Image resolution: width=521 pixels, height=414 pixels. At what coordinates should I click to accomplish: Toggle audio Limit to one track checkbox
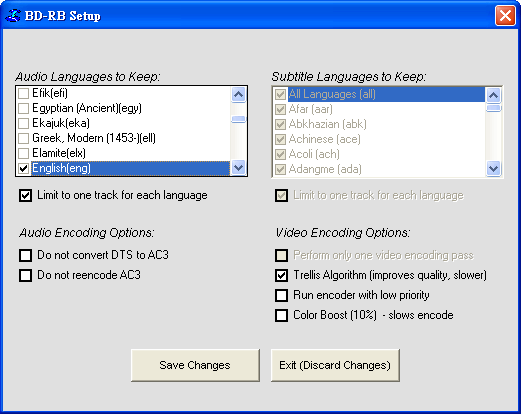26,196
